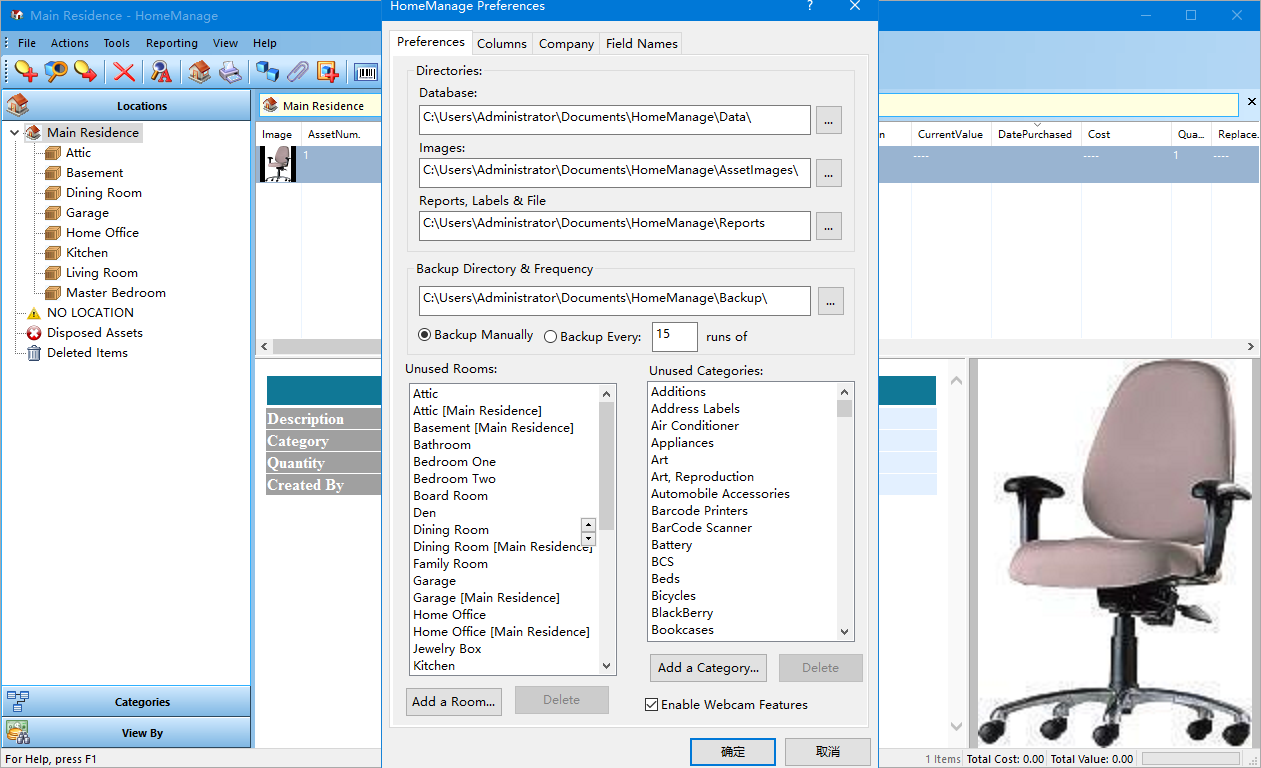Click the backup runs count field
The width and height of the screenshot is (1261, 768).
(x=675, y=336)
